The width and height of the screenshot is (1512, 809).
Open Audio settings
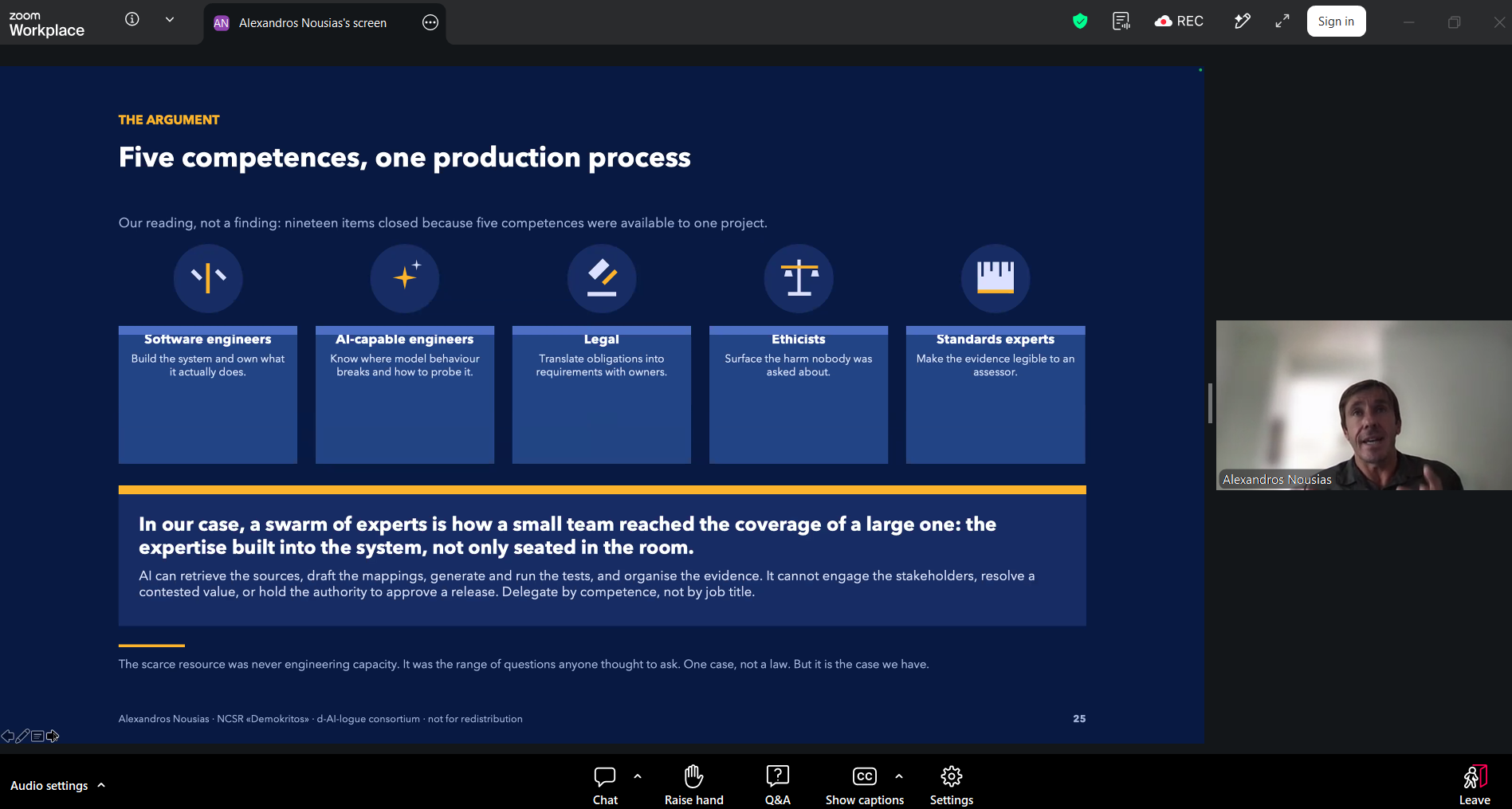(x=49, y=786)
